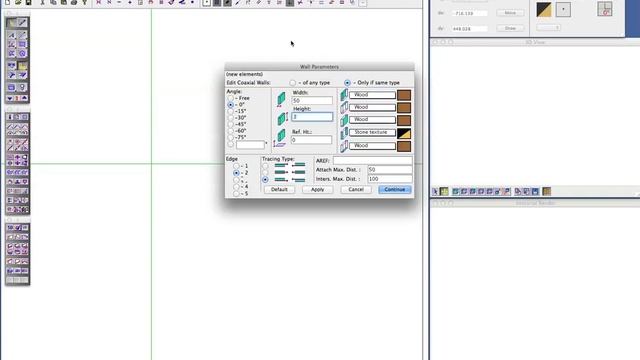This screenshot has height=360, width=640.
Task: Open the last Wood material dropdown
Action: [x=372, y=146]
